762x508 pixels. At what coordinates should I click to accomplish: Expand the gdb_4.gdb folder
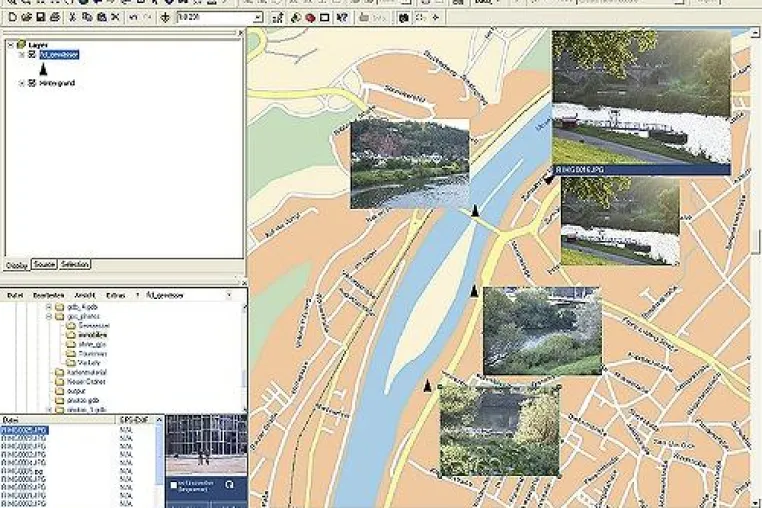49,307
